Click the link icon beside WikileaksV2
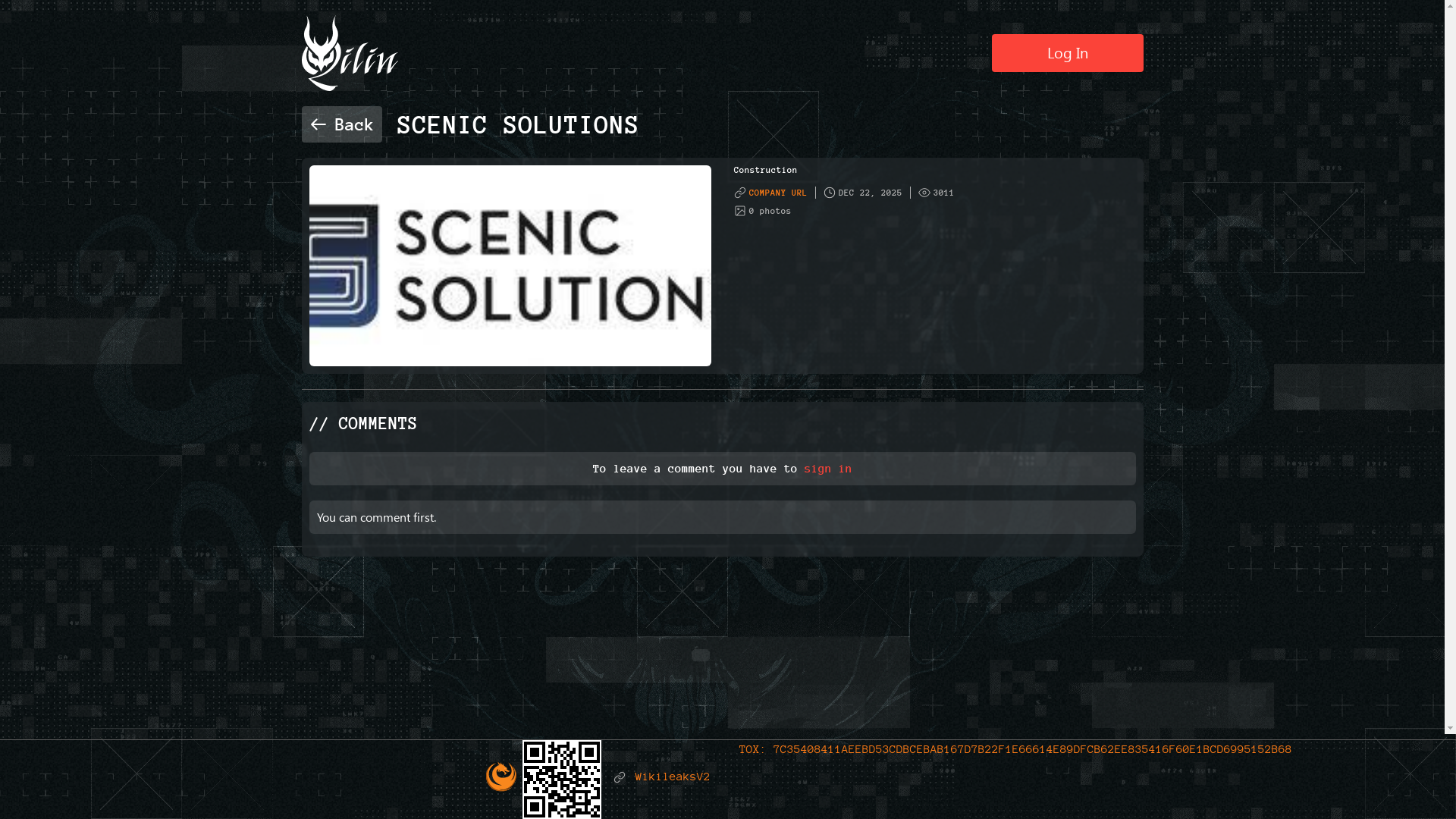 (x=620, y=777)
